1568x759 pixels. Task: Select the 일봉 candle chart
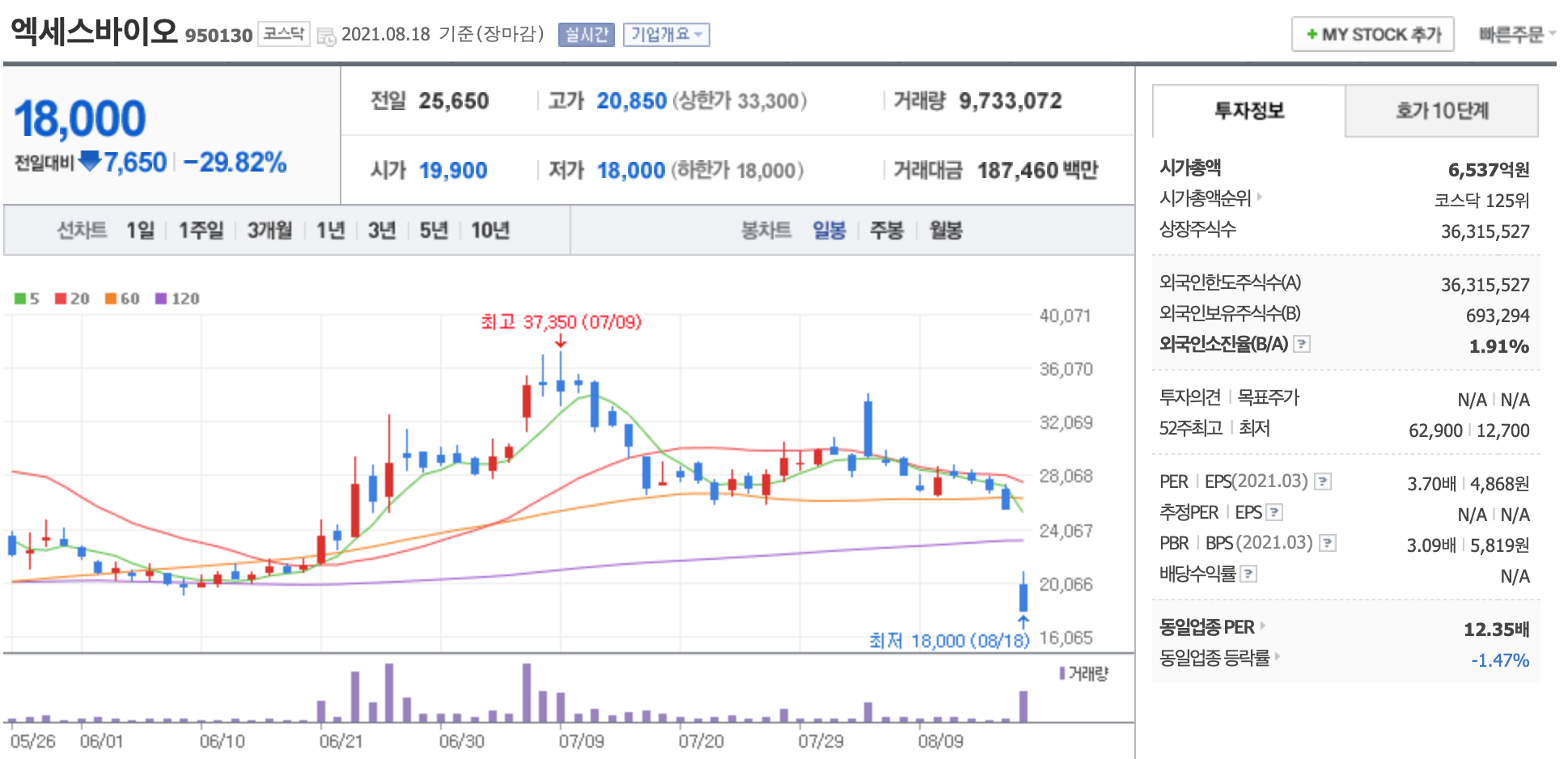[x=829, y=231]
